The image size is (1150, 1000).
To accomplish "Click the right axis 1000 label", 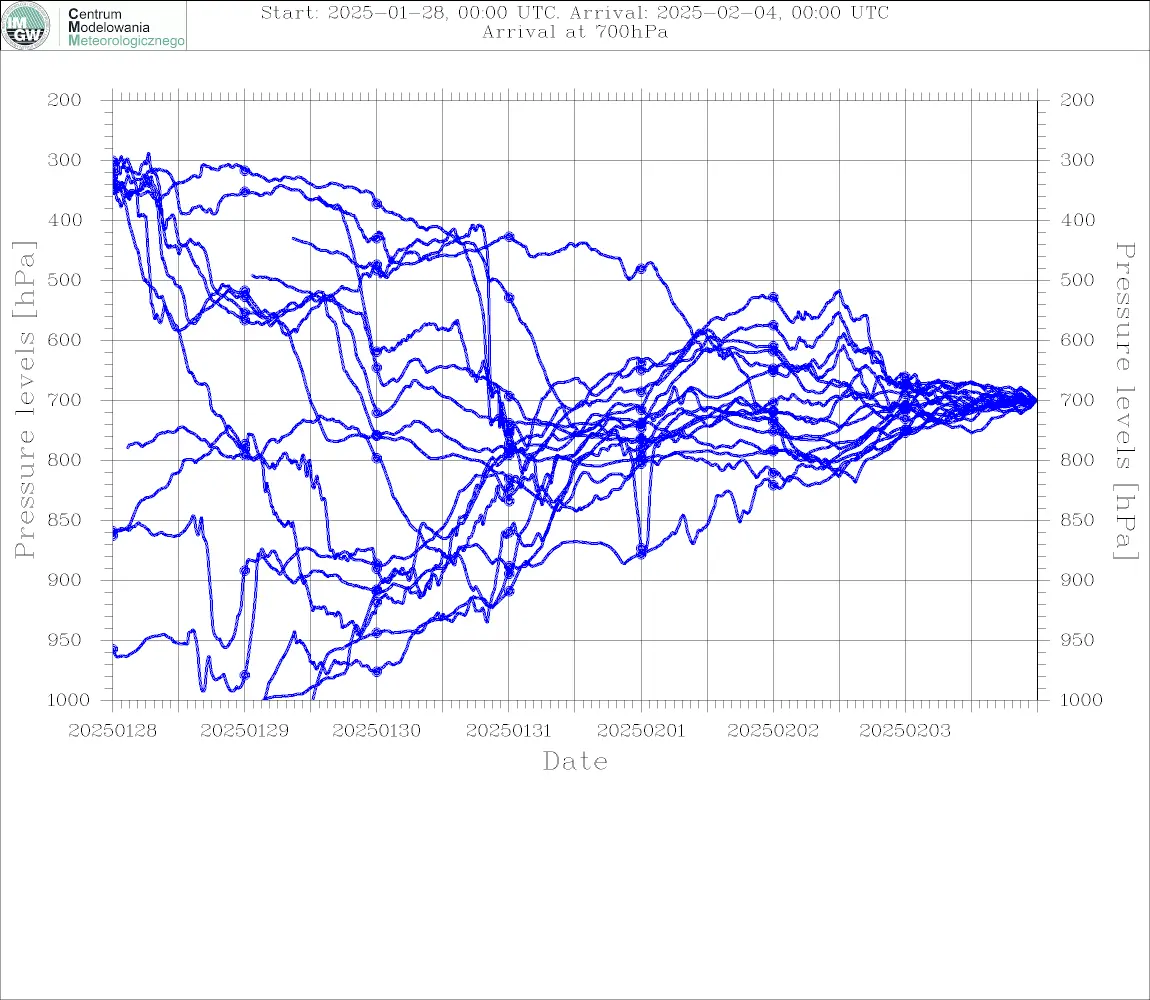I will click(1081, 700).
